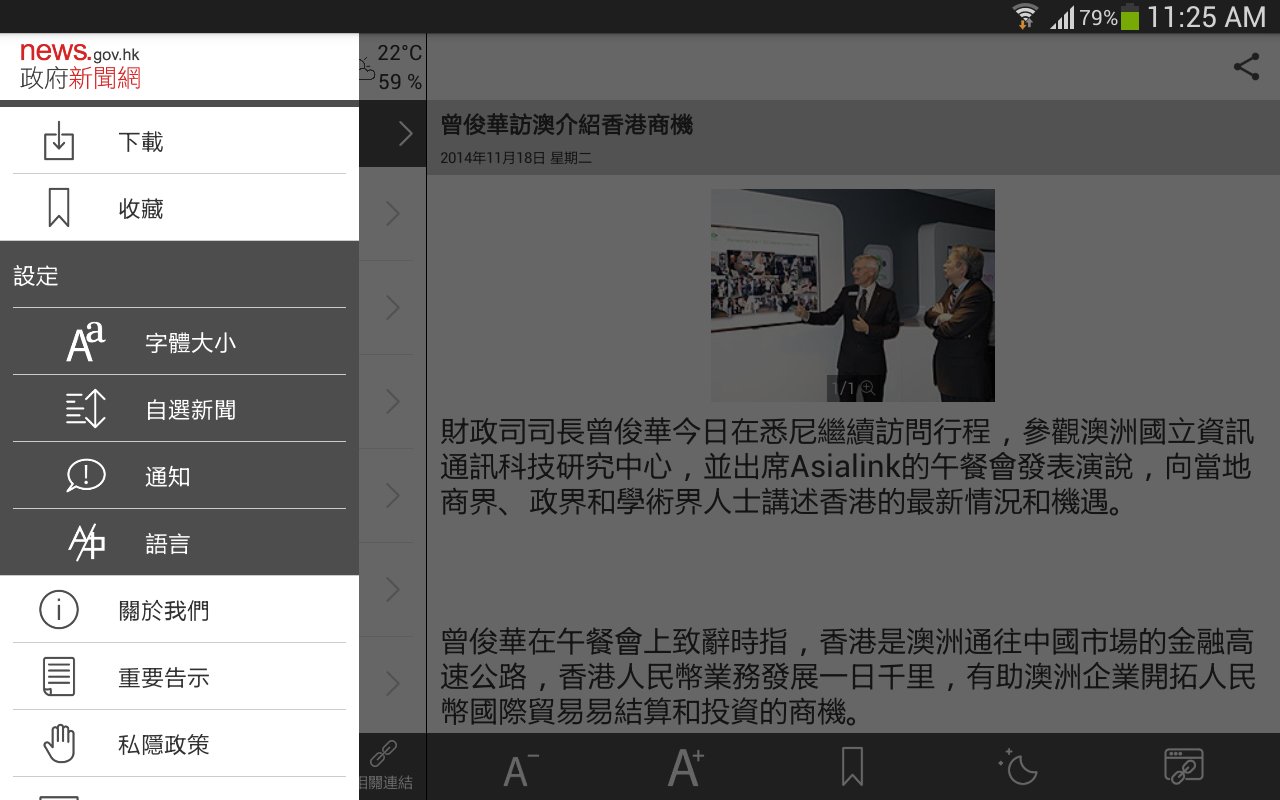Tap the 59 % humidity reading
The image size is (1280, 800).
(400, 82)
